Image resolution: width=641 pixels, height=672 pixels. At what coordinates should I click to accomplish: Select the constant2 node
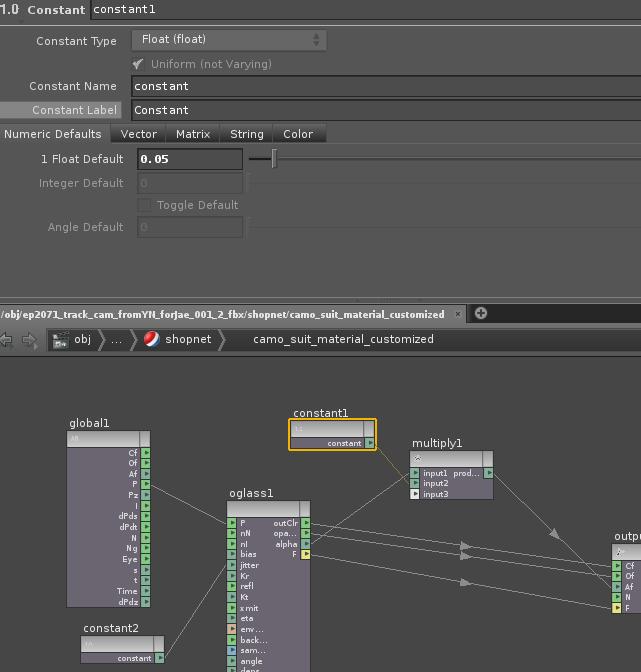[x=117, y=644]
